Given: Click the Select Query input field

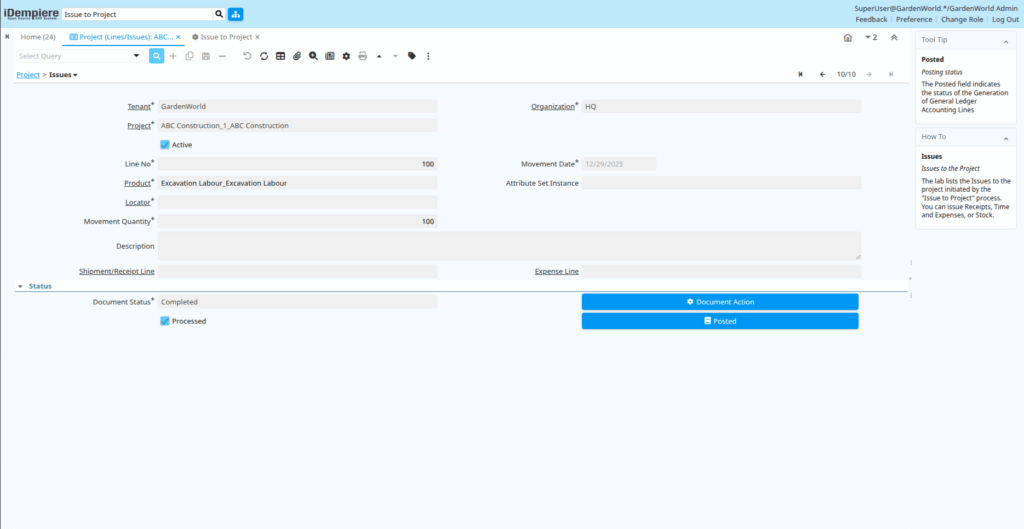Looking at the screenshot, I should [73, 56].
